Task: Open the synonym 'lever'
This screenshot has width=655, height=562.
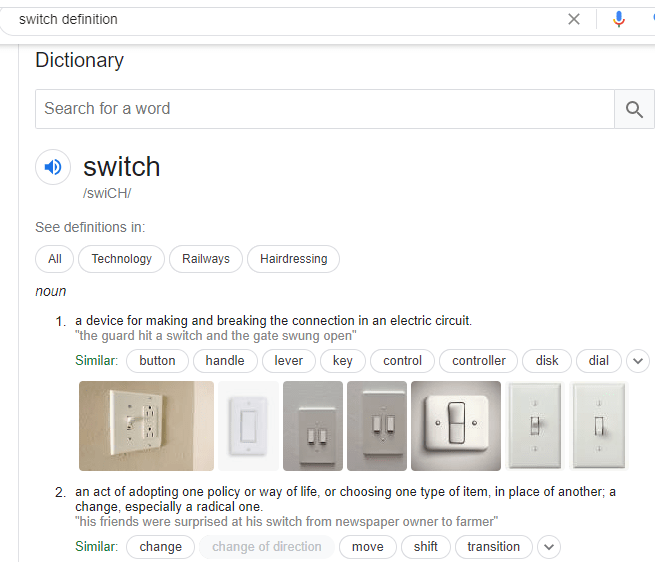Action: (289, 361)
